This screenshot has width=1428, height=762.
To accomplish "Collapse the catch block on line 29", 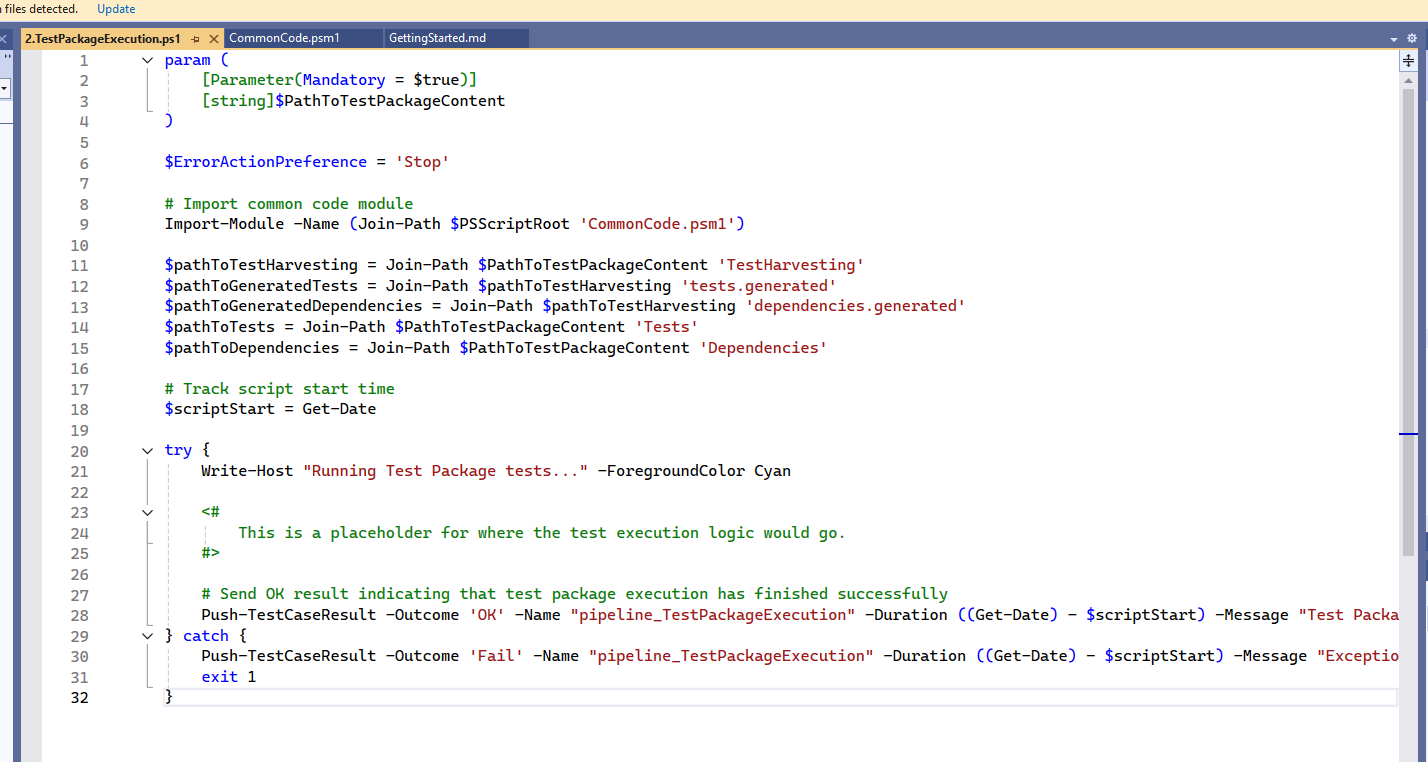I will [147, 635].
